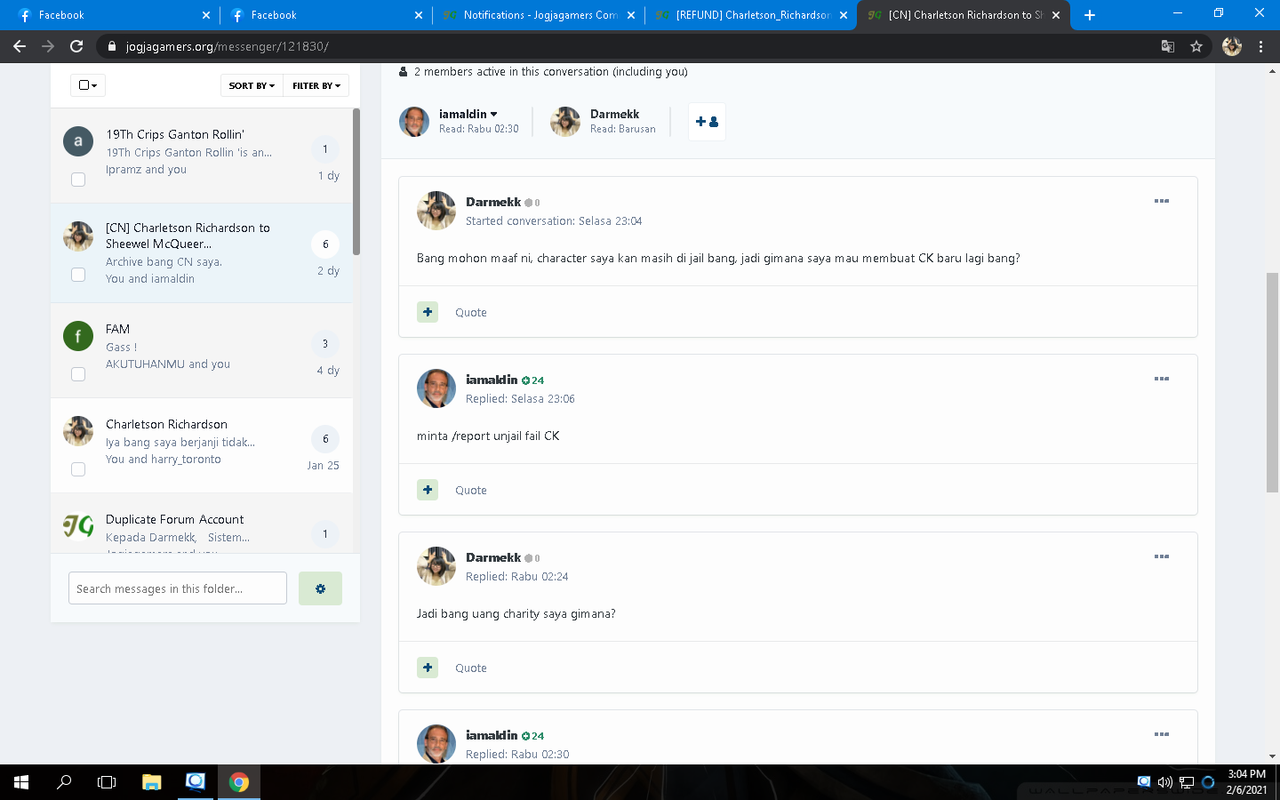Click the browser address bar URL
The width and height of the screenshot is (1280, 800).
coord(227,47)
